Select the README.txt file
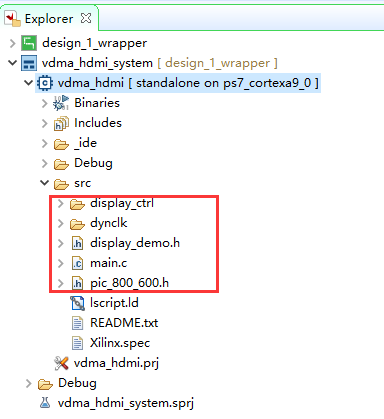384x419 pixels. pos(124,323)
